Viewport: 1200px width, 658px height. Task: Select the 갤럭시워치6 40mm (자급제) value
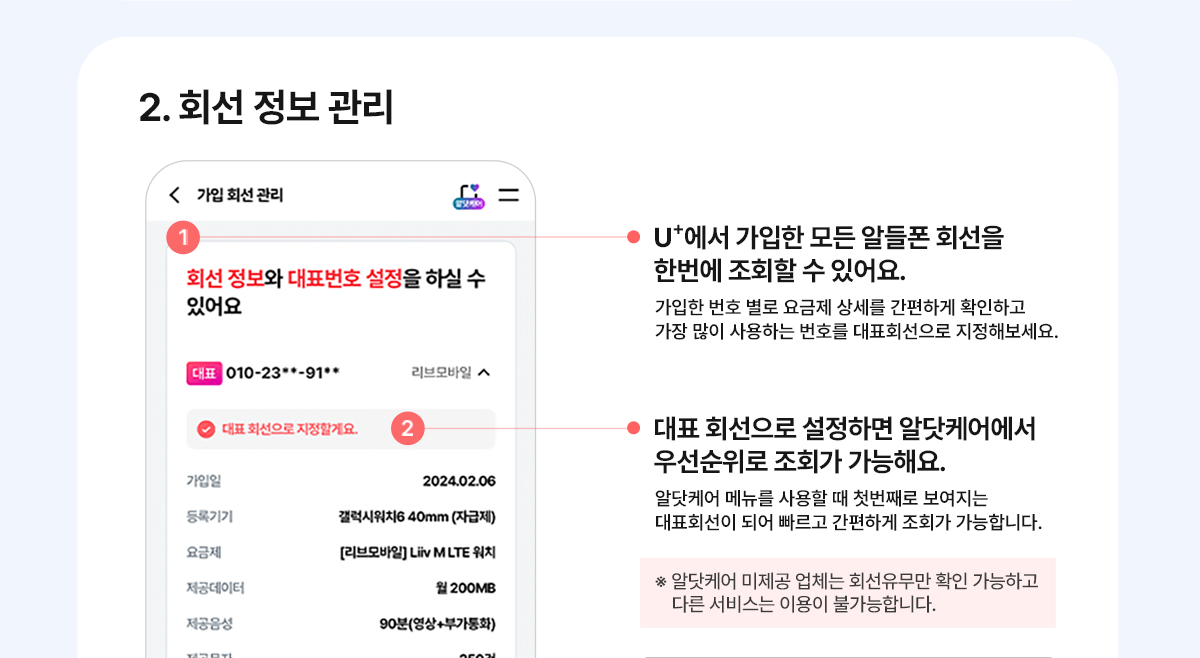point(417,517)
